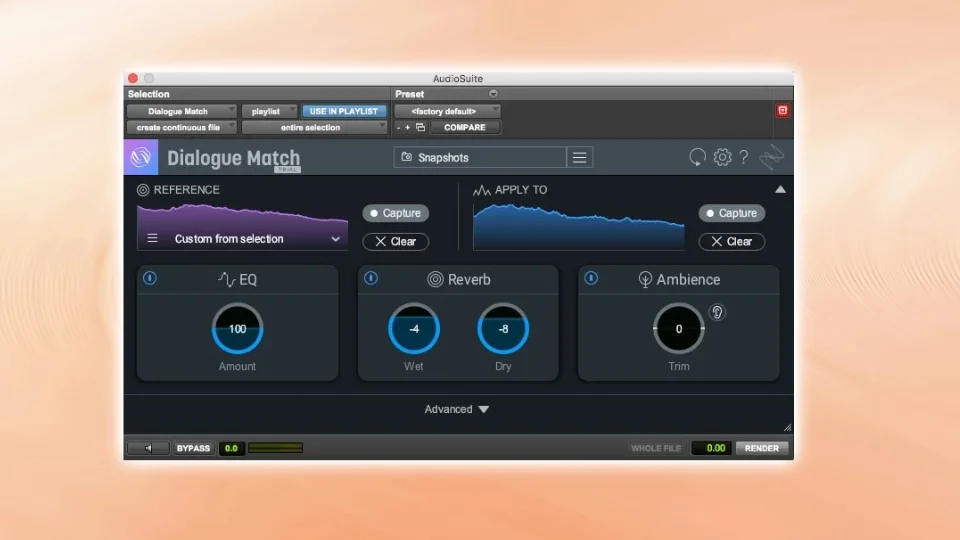
Task: Click the Ambience Trim knob
Action: click(x=678, y=329)
